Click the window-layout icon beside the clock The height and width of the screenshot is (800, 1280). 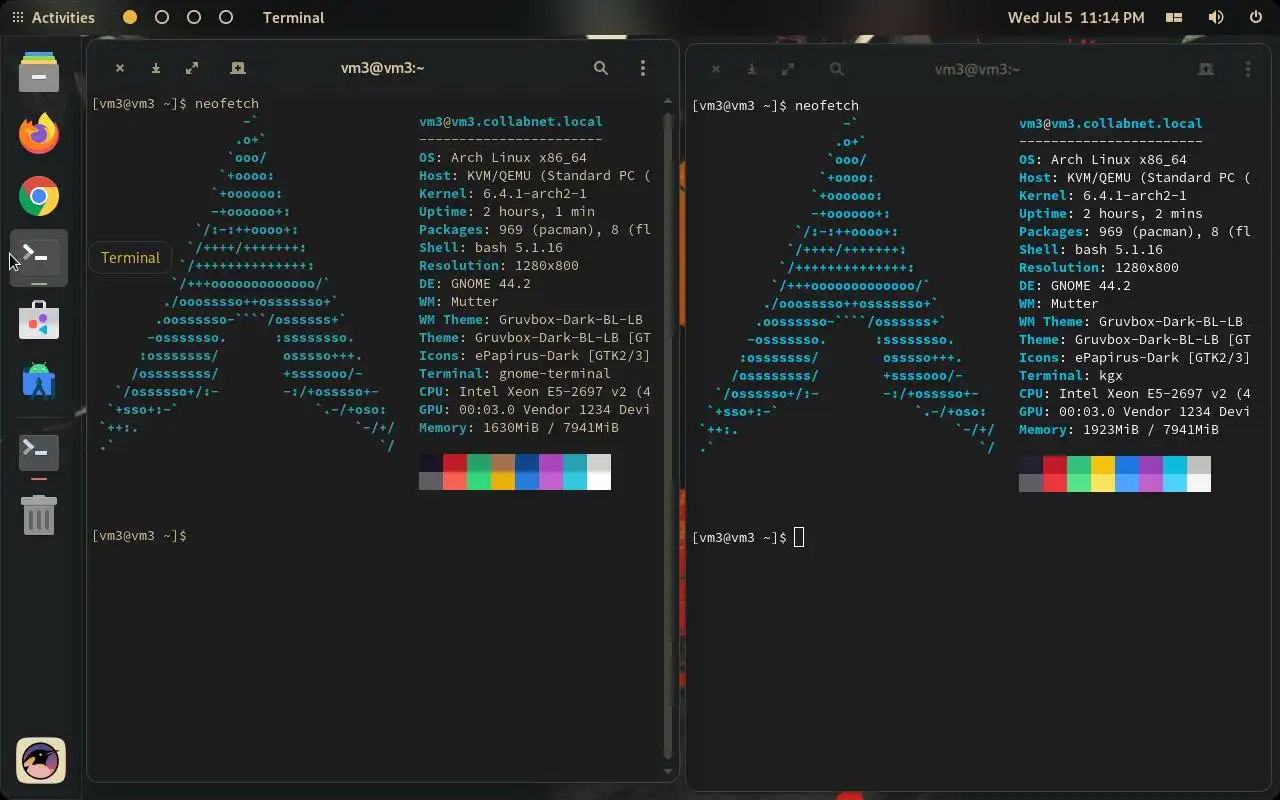pos(1175,17)
